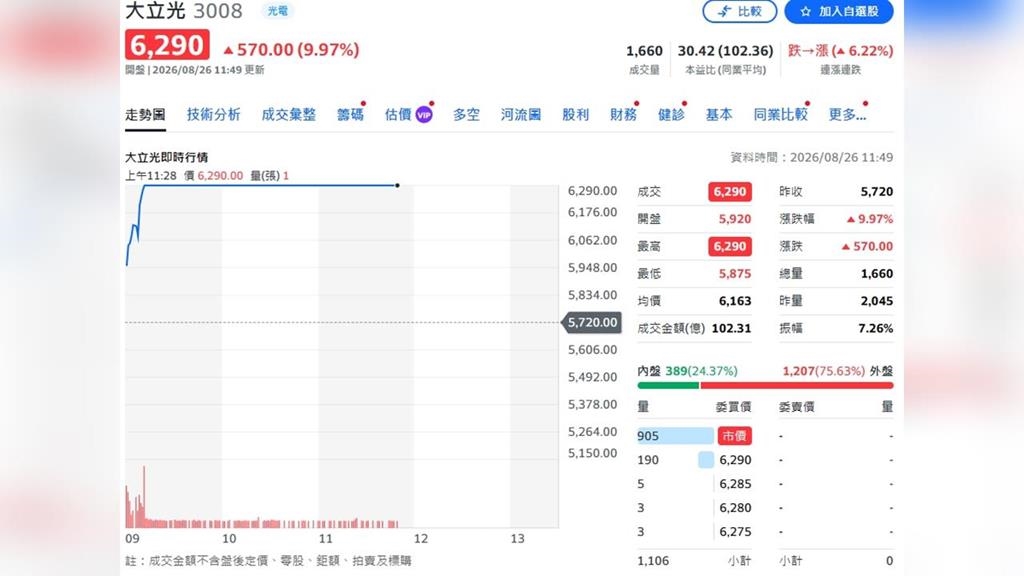Viewport: 1024px width, 576px height.
Task: Open the 股利 tab
Action: click(575, 114)
